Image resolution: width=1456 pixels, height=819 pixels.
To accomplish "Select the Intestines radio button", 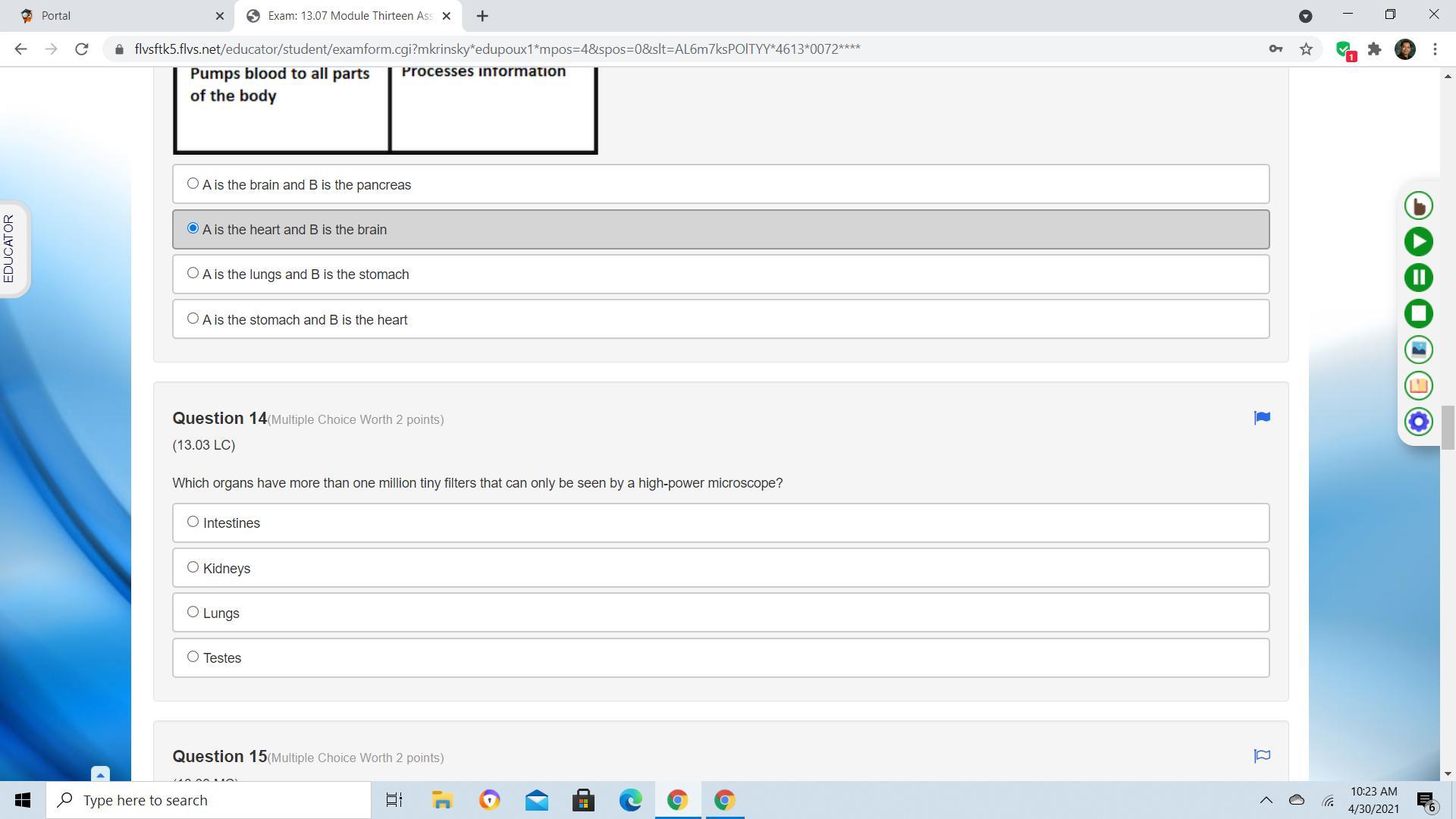I will point(193,522).
